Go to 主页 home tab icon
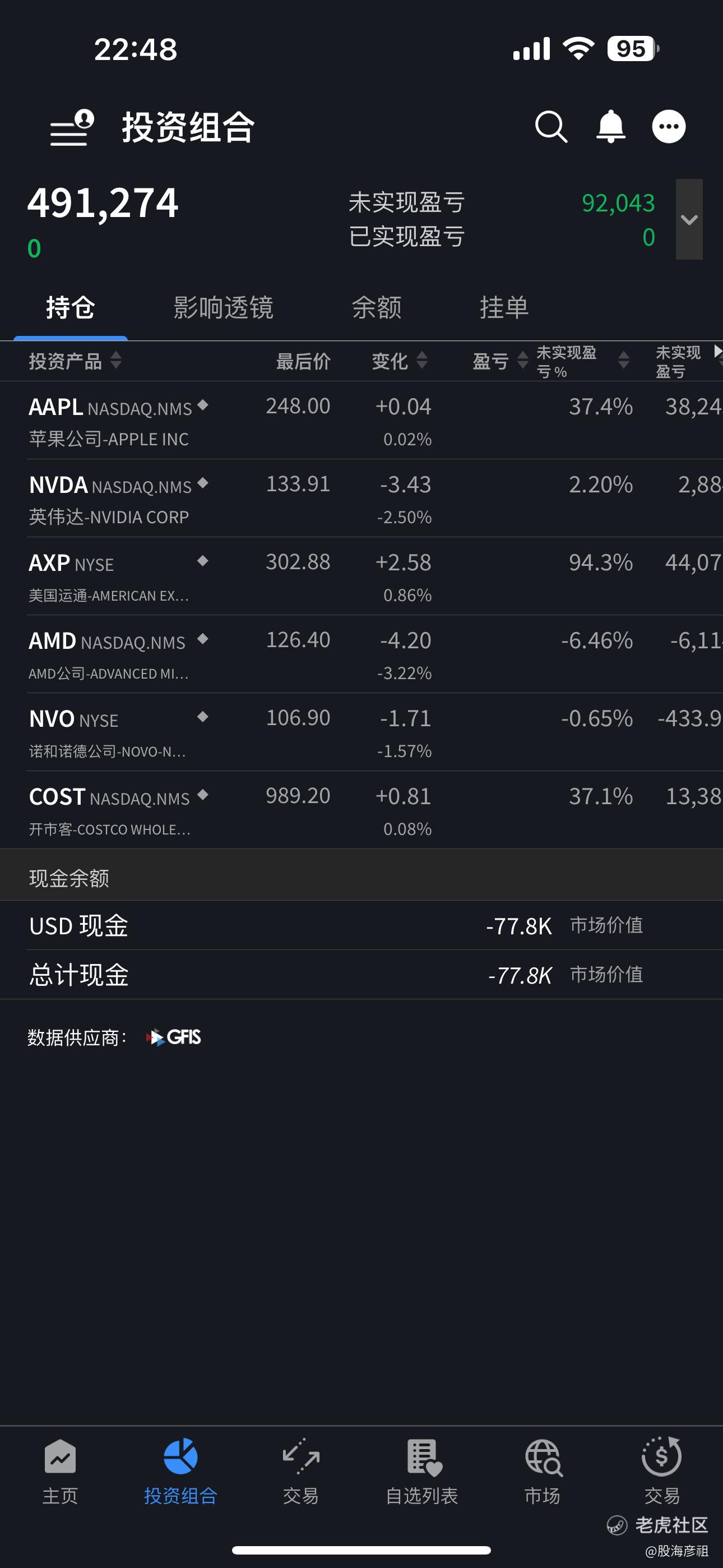The width and height of the screenshot is (723, 1568). [61, 1457]
